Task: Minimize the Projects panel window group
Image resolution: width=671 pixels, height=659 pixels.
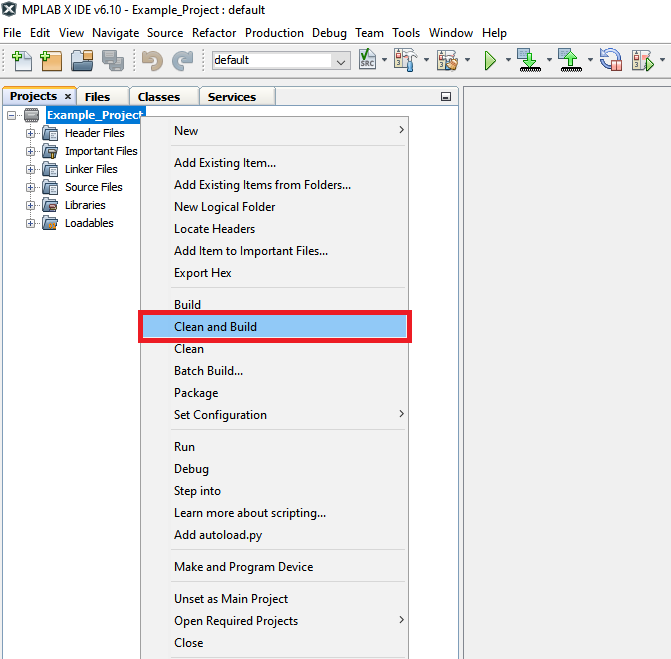Action: [x=446, y=97]
